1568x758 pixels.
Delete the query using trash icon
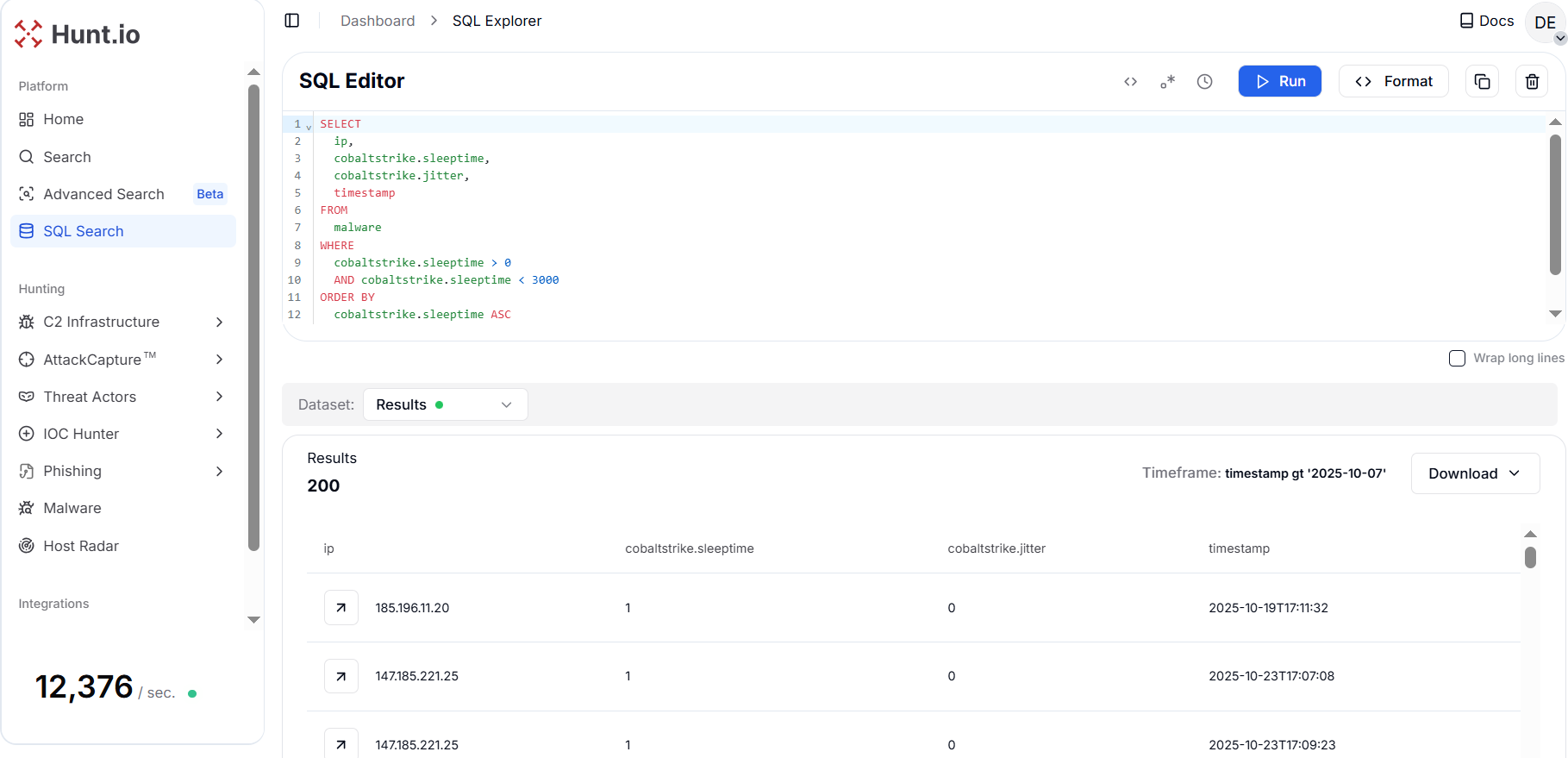coord(1532,82)
